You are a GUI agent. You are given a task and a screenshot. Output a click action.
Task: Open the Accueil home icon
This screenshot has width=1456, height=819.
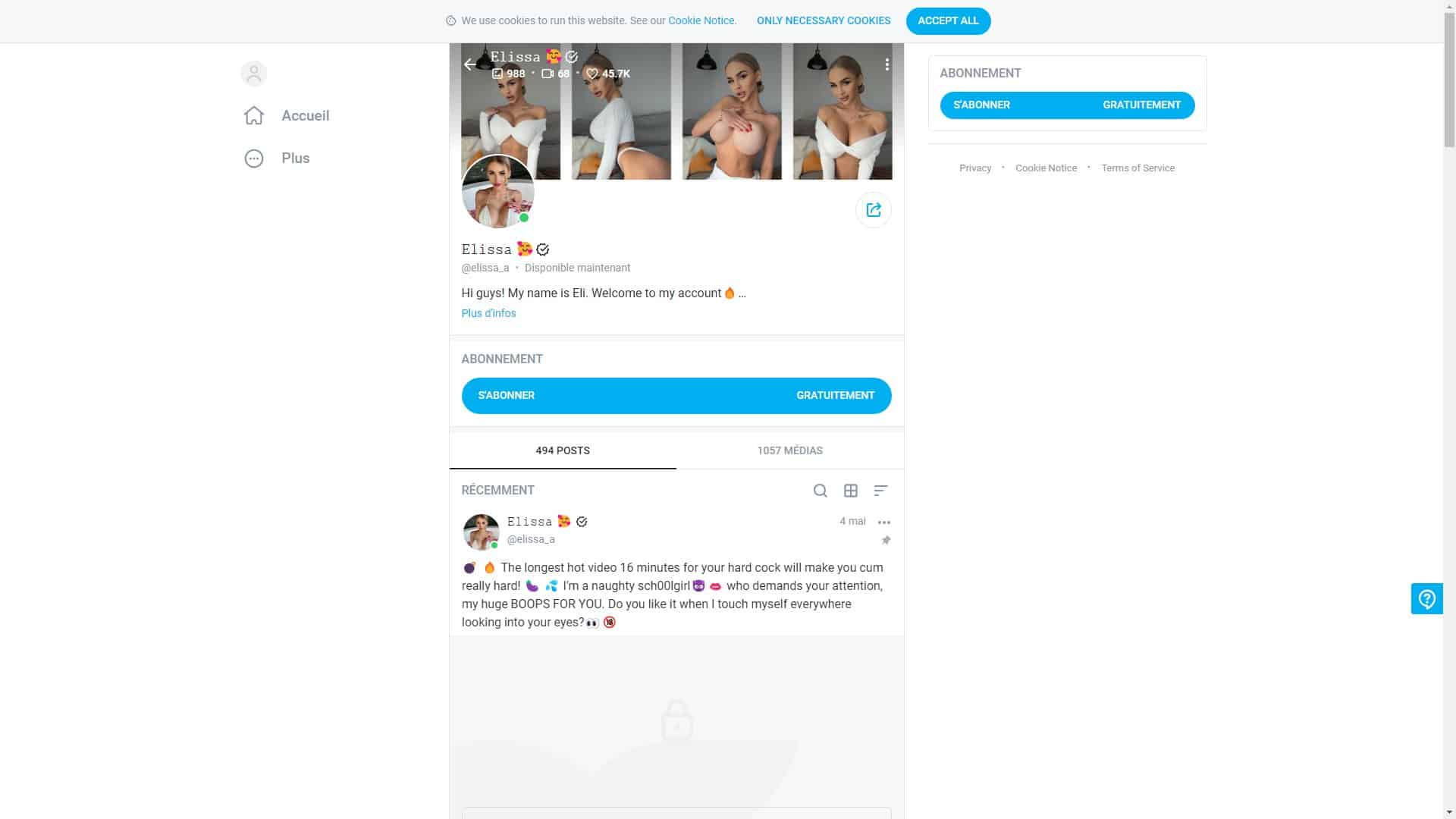(x=254, y=115)
